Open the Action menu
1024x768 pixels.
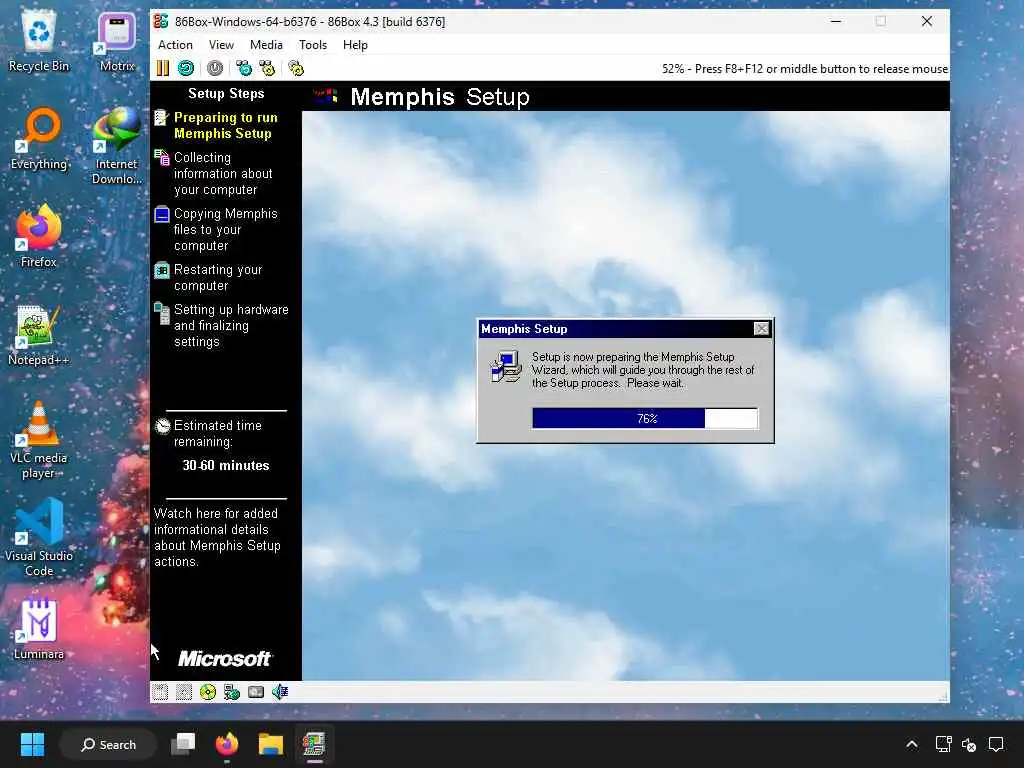tap(175, 45)
